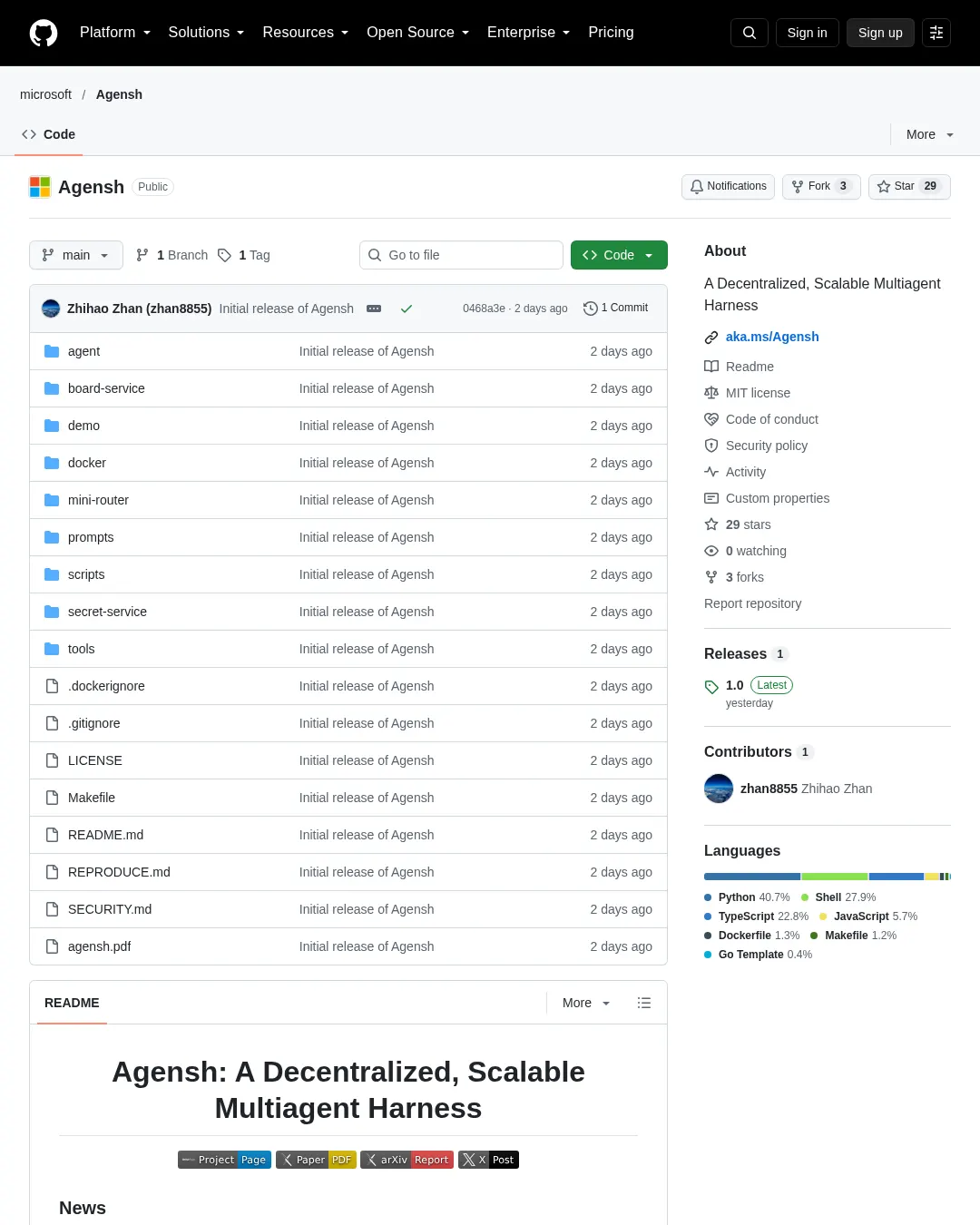Expand the Resources dropdown
The height and width of the screenshot is (1225, 980).
pyautogui.click(x=306, y=33)
